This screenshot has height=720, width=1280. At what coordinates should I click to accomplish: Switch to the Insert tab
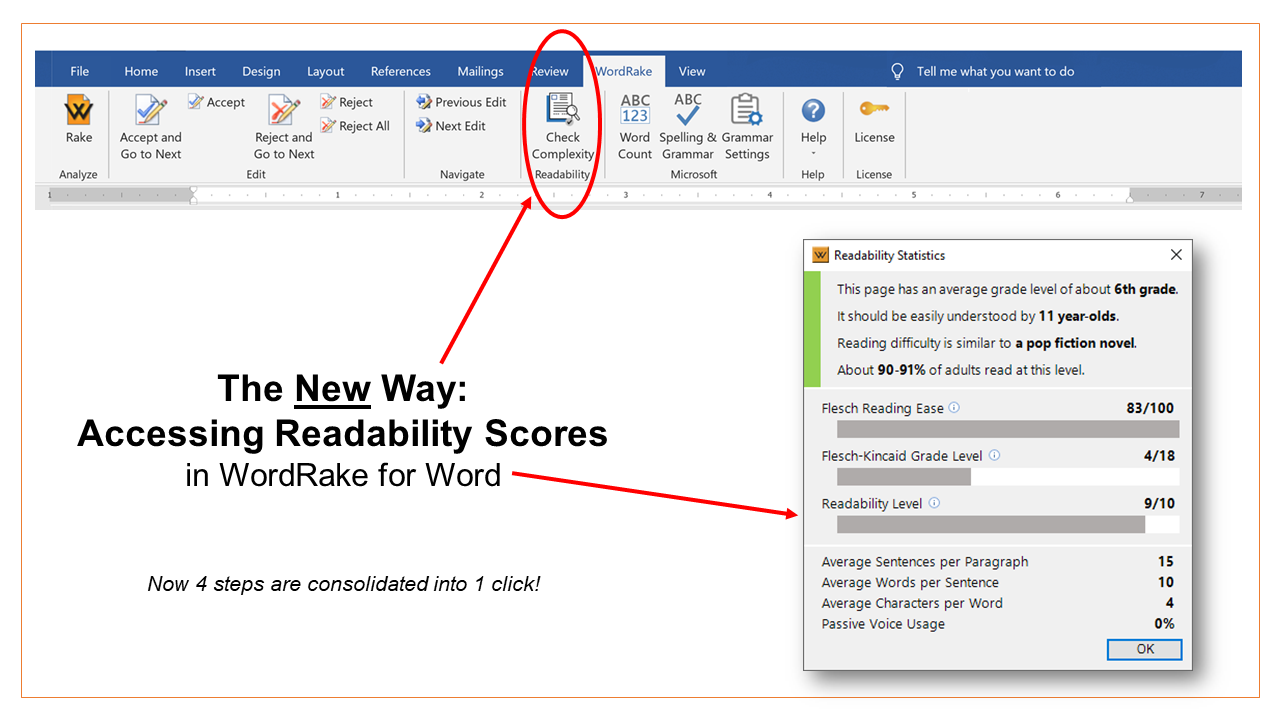click(x=200, y=71)
